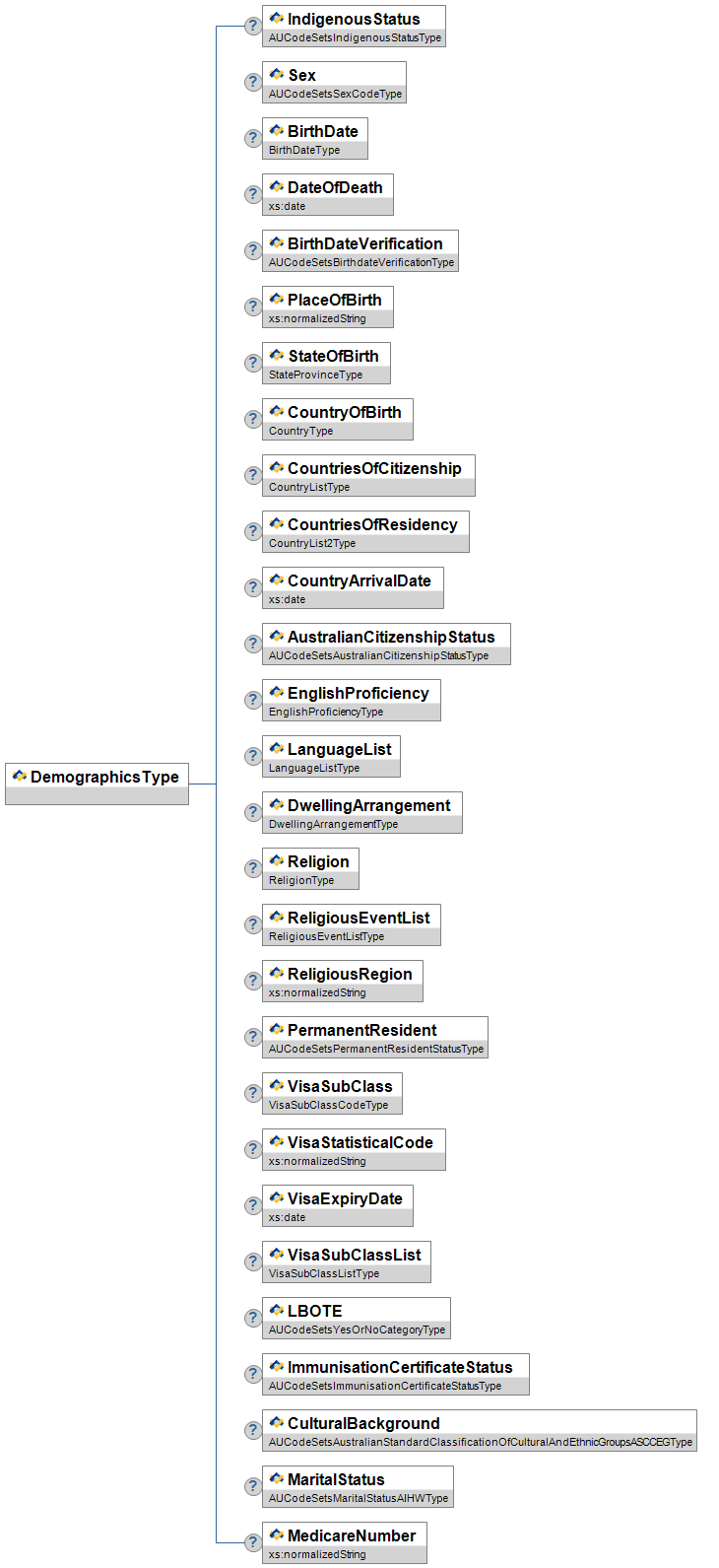Click the element icon inside DemographicsType box
Image resolution: width=719 pixels, height=1568 pixels.
click(19, 777)
